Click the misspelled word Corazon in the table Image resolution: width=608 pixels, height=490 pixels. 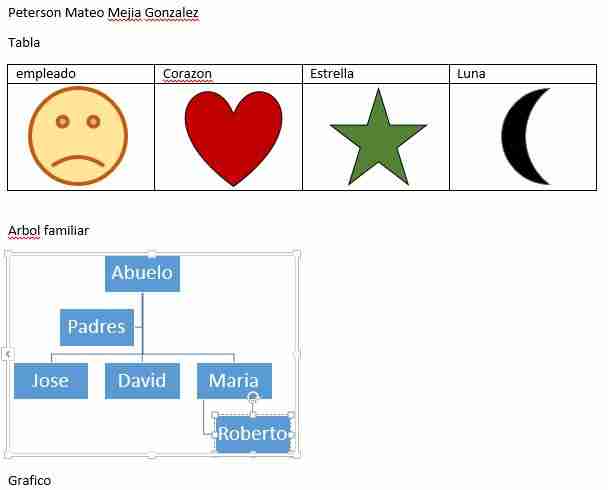(x=187, y=74)
